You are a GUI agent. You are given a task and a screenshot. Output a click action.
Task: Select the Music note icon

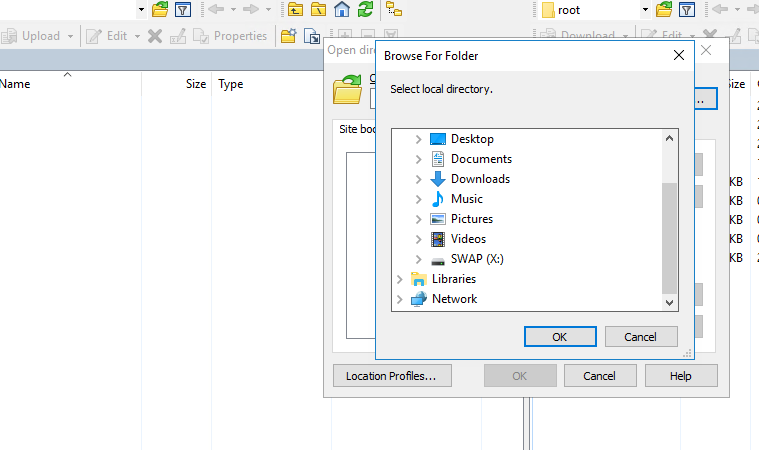coord(437,199)
